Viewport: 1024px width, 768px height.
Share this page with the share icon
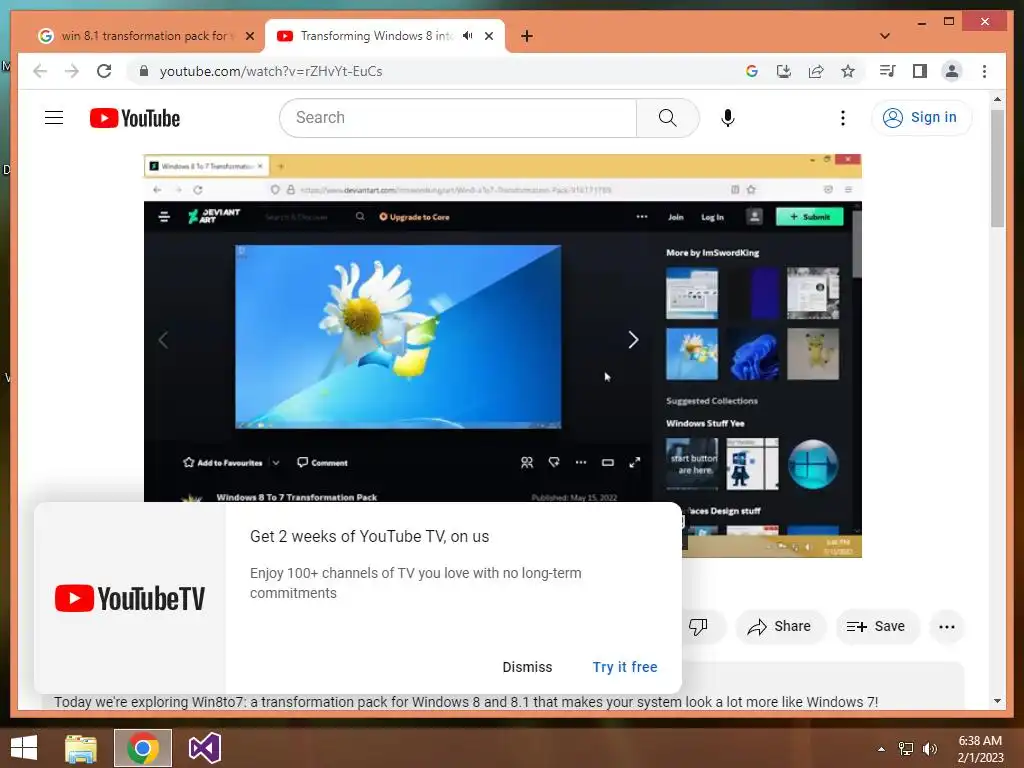pyautogui.click(x=816, y=71)
